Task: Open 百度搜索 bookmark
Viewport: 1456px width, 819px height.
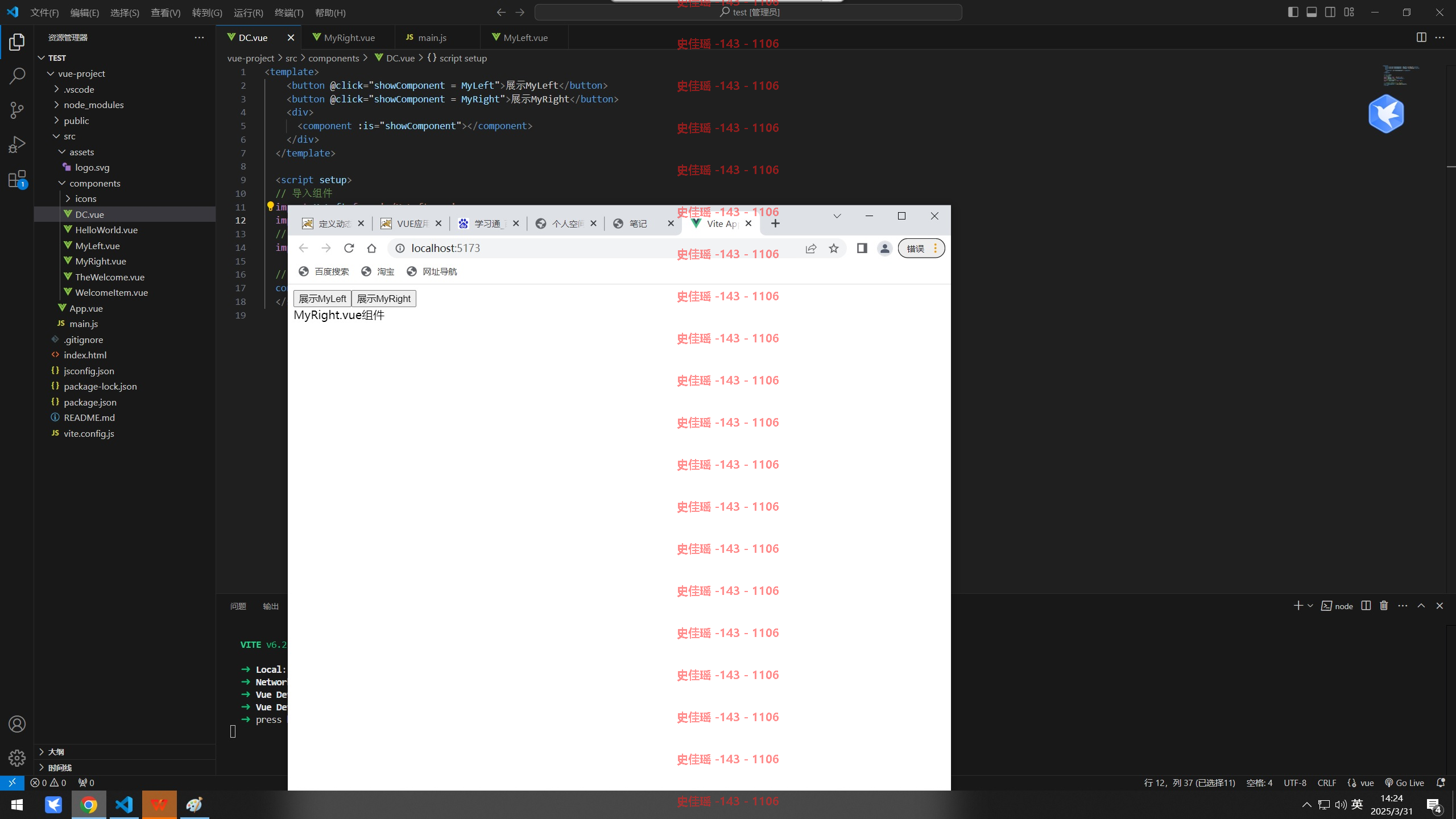Action: (324, 271)
